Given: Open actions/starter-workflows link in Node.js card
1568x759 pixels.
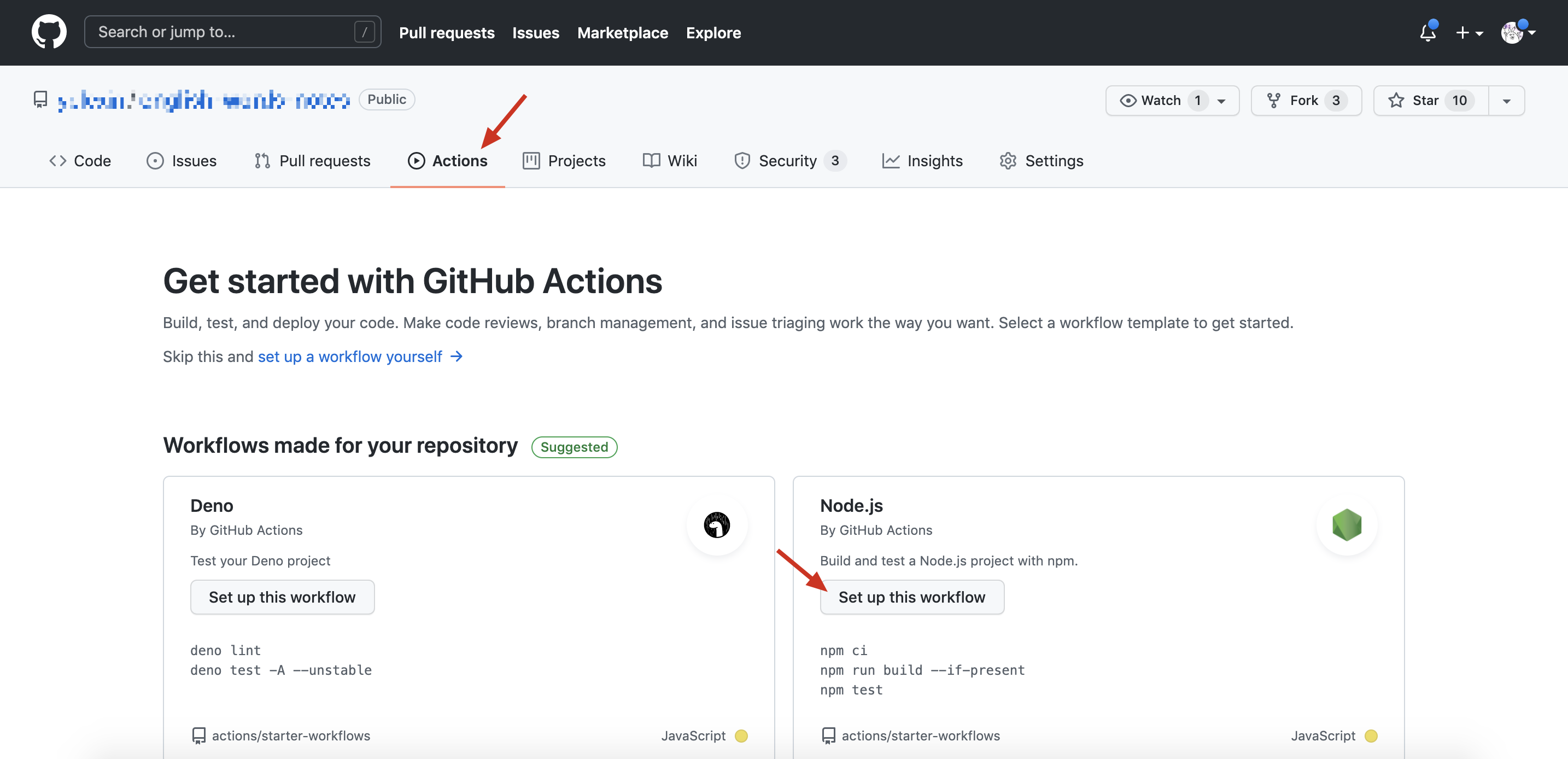Looking at the screenshot, I should point(920,735).
